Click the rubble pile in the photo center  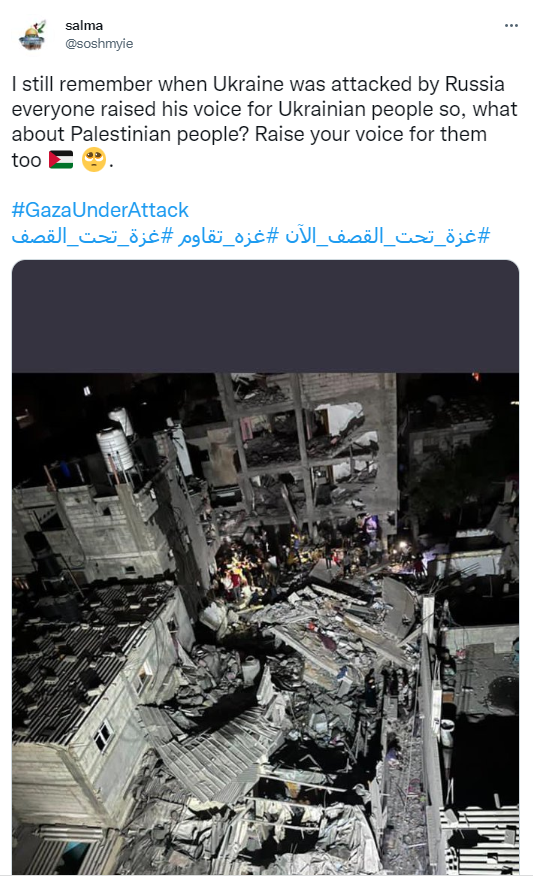point(313,642)
